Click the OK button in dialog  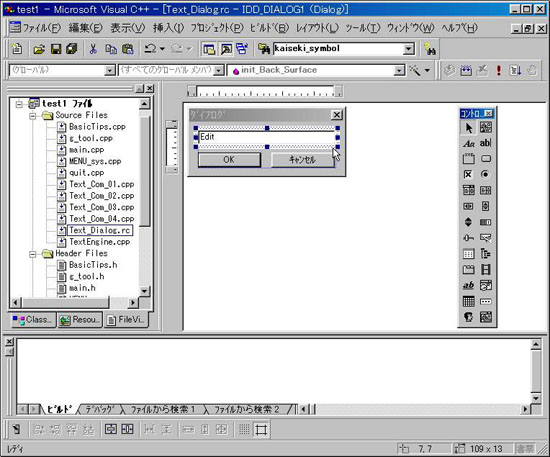[x=229, y=160]
